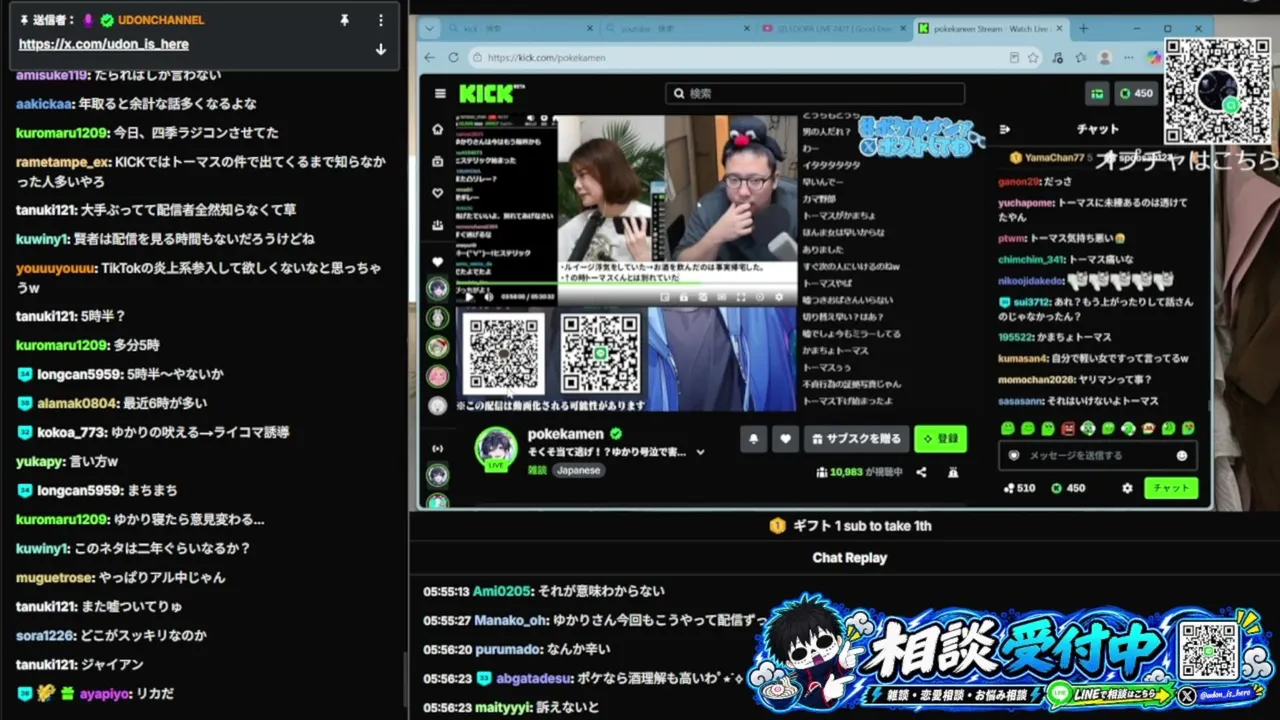
Task: Go back in the browser
Action: coord(430,58)
